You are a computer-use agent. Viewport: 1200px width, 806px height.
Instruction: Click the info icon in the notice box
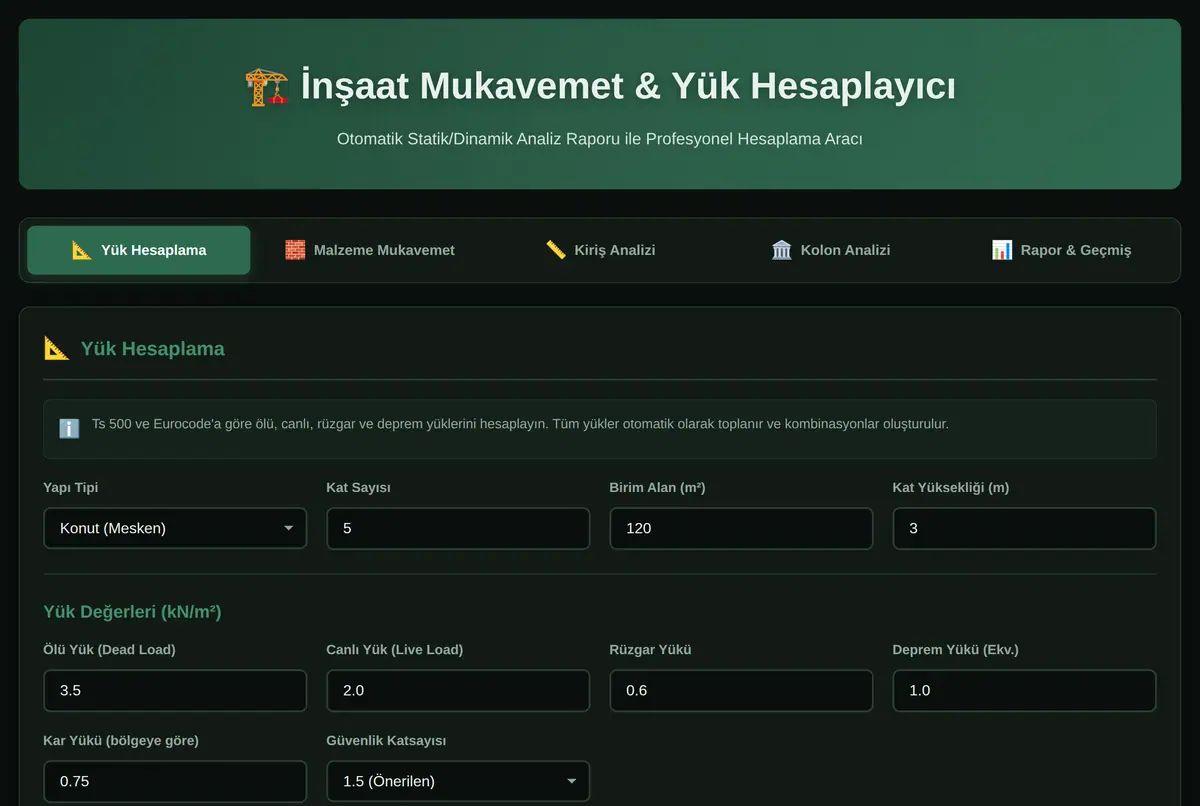(69, 428)
